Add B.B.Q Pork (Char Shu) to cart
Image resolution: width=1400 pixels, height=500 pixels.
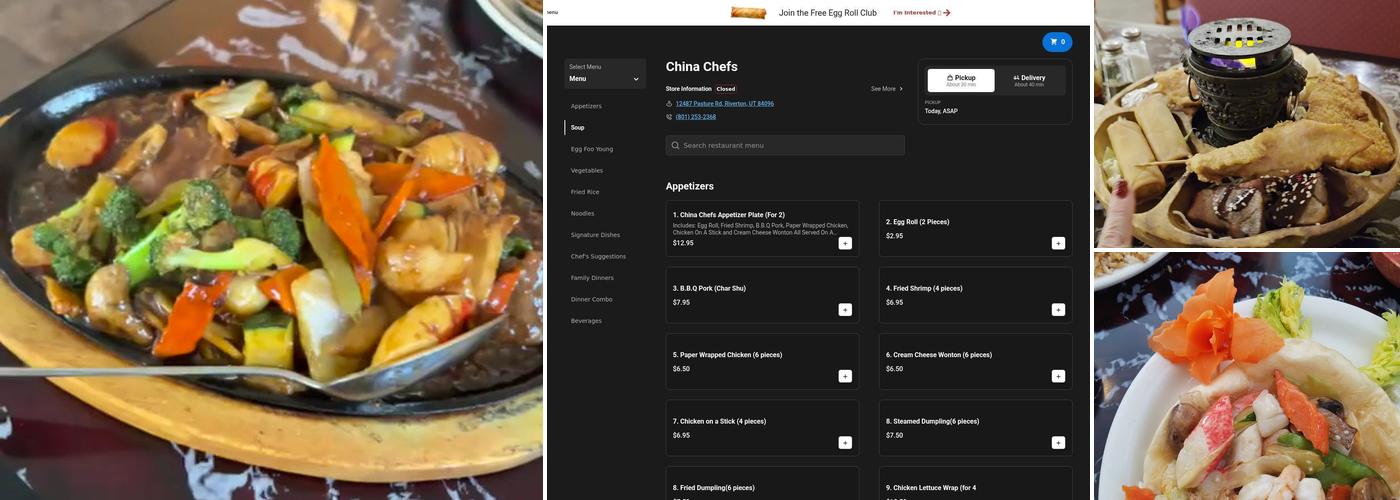[x=845, y=310]
